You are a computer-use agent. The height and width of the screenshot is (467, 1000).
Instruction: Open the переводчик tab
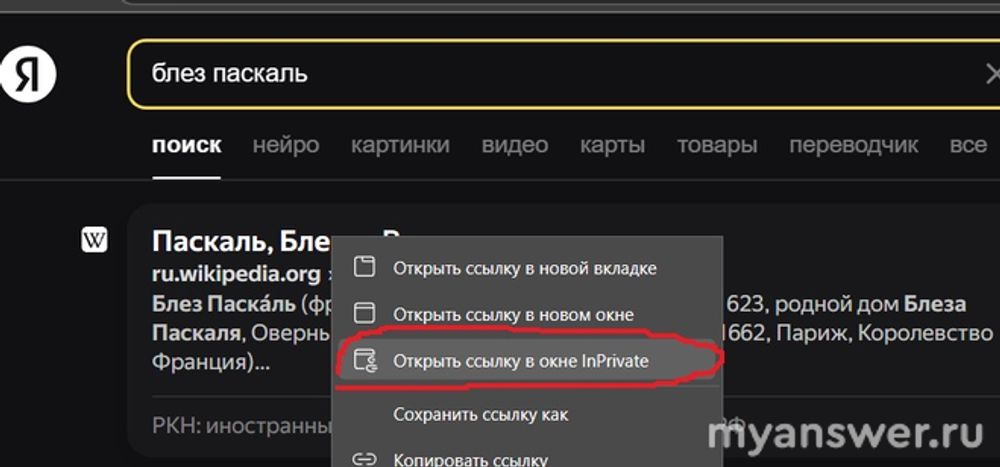tap(853, 145)
